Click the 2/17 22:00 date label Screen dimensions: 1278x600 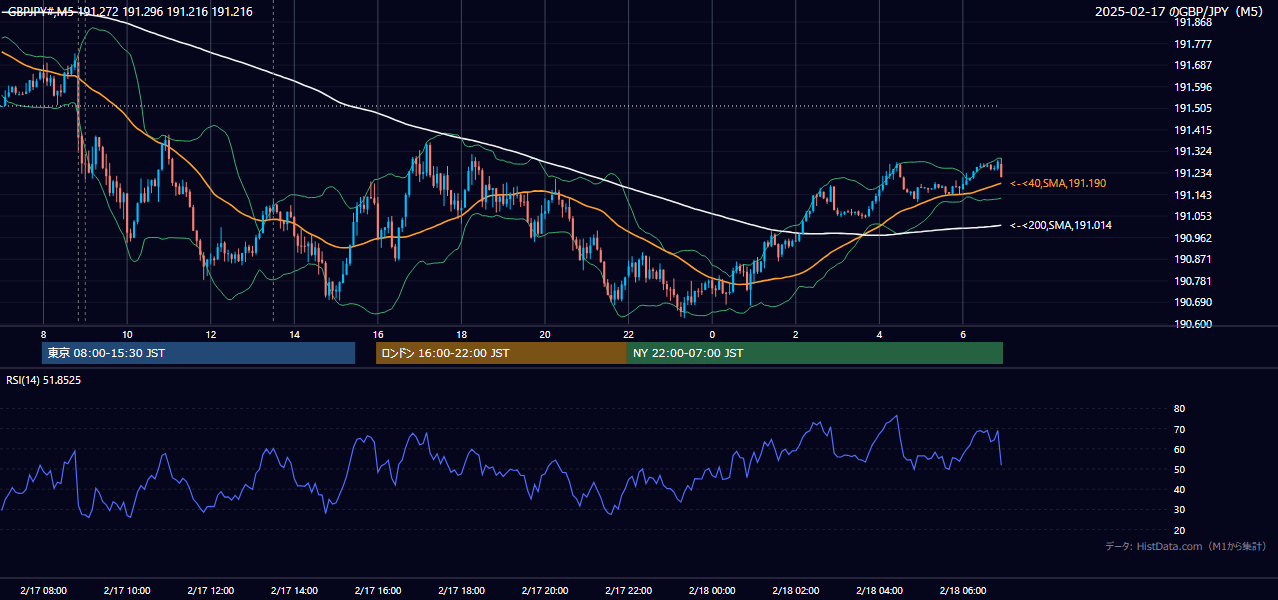pyautogui.click(x=629, y=591)
